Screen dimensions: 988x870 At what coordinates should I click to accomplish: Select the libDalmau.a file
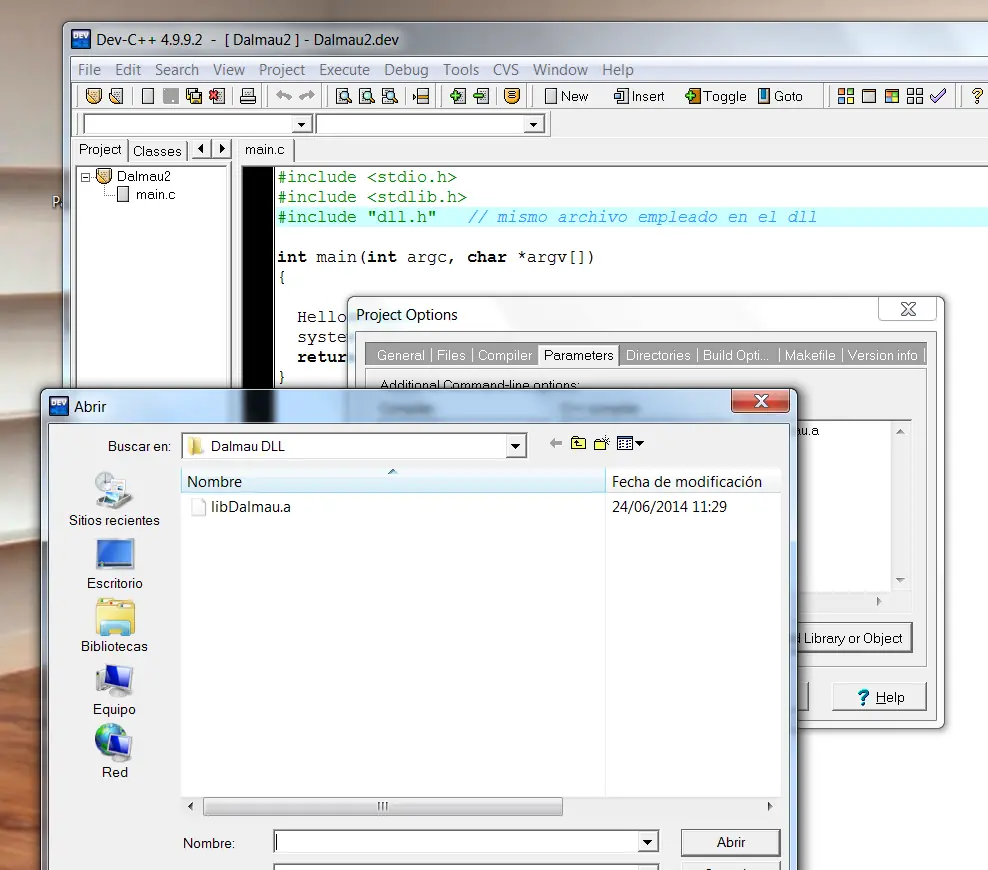(x=251, y=507)
